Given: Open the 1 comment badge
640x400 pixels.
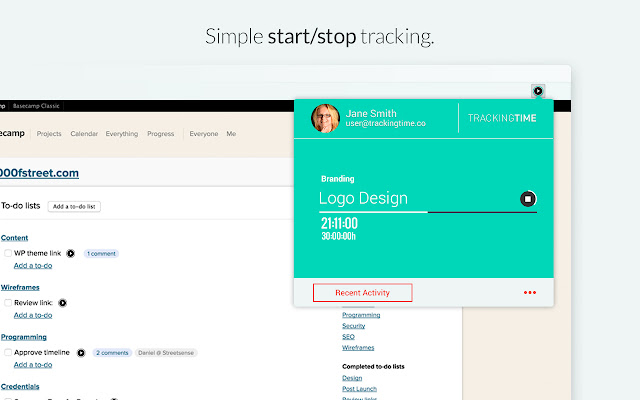Looking at the screenshot, I should pos(101,254).
